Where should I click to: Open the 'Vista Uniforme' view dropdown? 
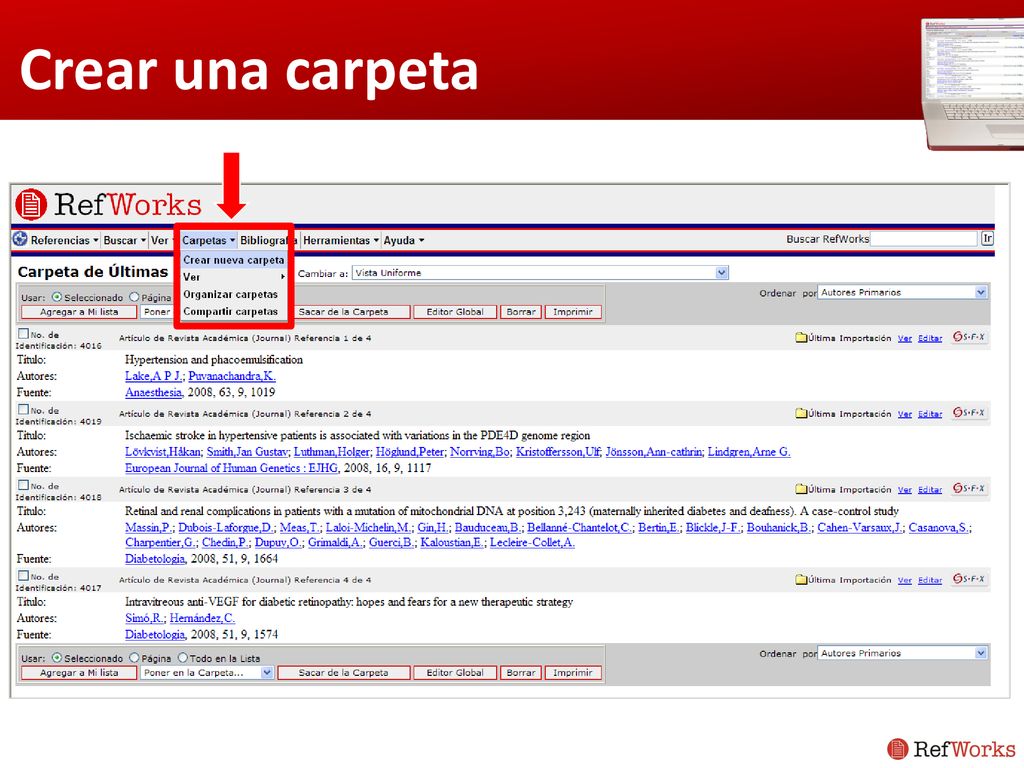point(540,273)
